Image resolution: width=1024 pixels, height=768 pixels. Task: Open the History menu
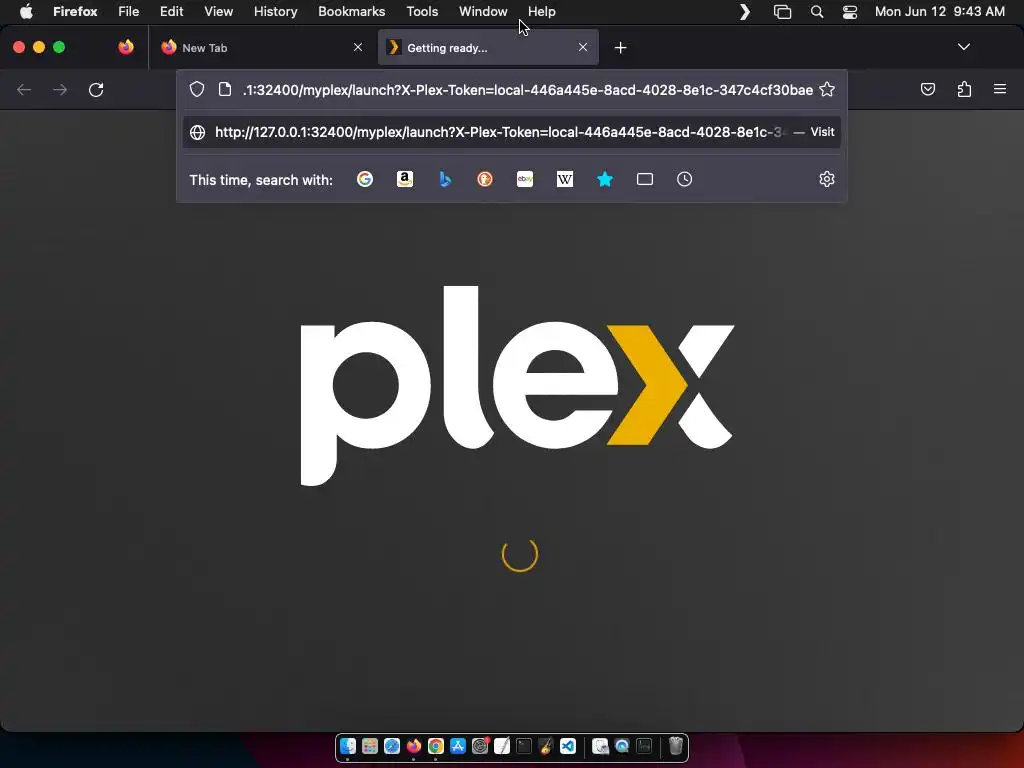pos(276,11)
